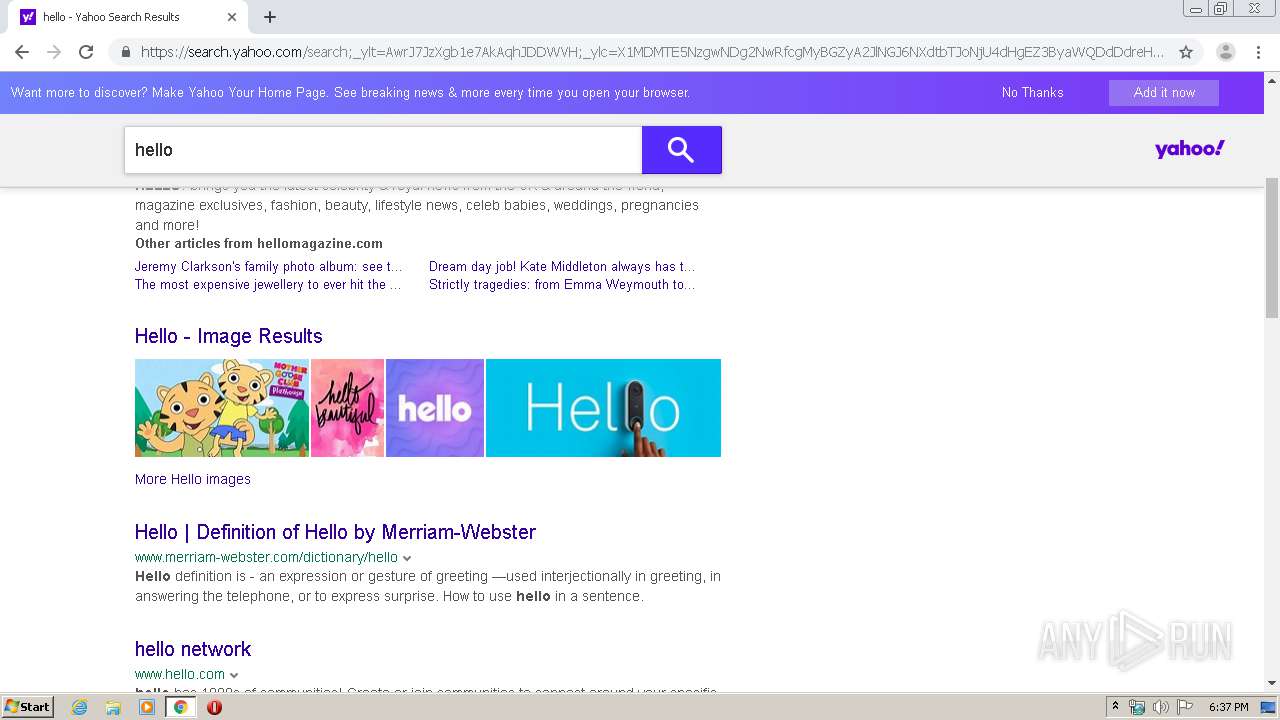Open the hello beautiful pink image thumbnail

coord(347,408)
